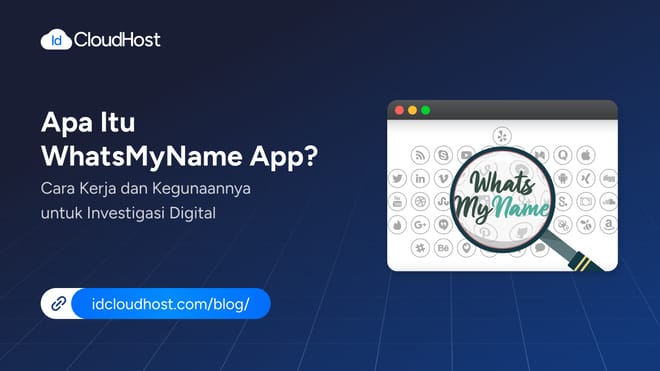
Task: Click the text "untuk Investigasi Digital"
Action: point(128,213)
